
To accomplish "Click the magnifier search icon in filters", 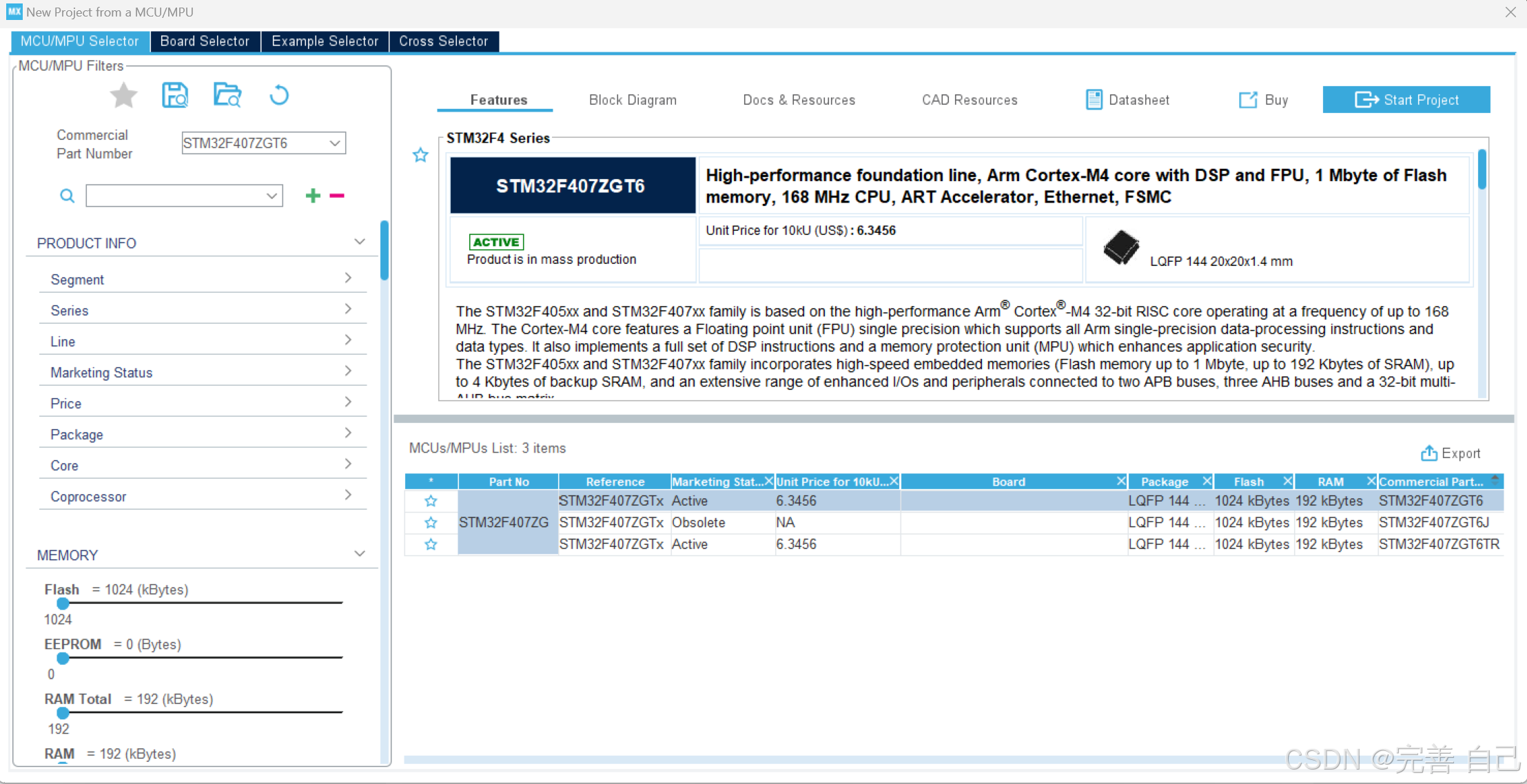I will [67, 196].
